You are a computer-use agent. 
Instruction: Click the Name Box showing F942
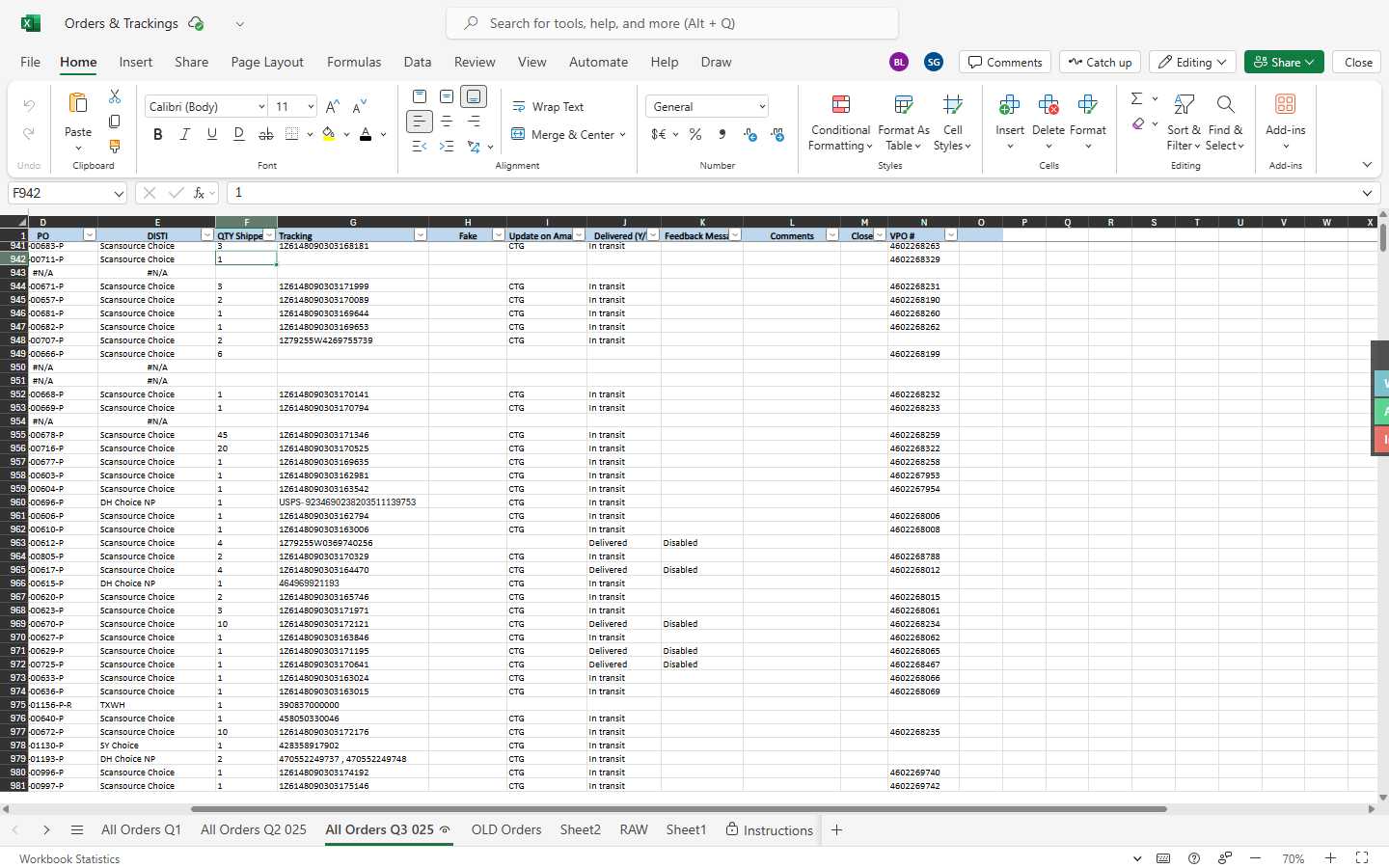click(68, 193)
